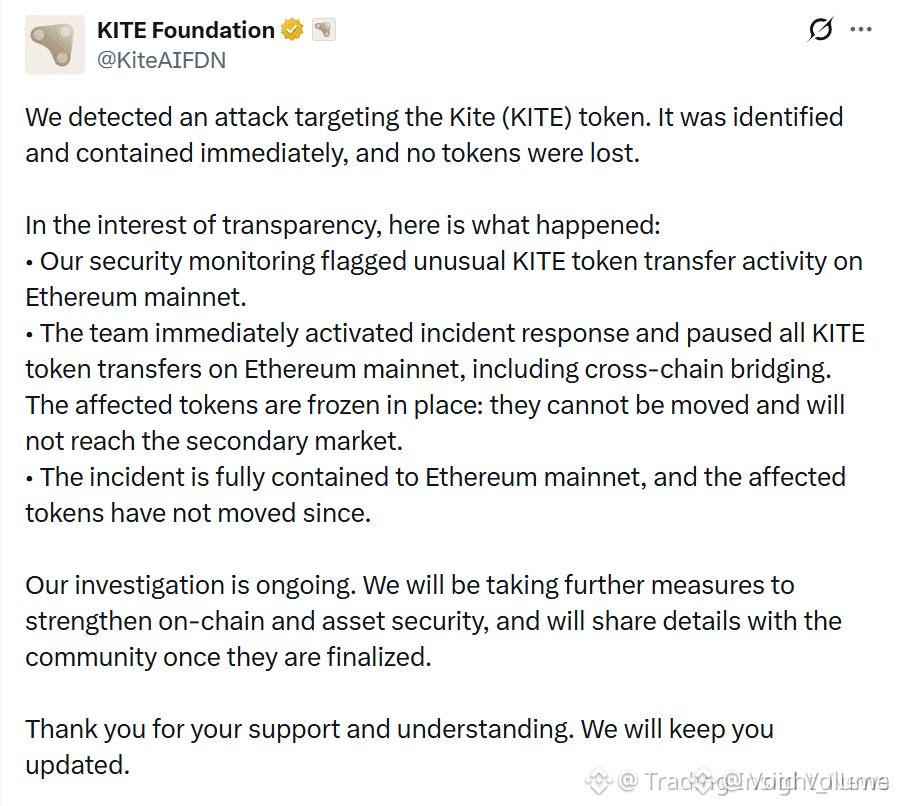Click the KITE Foundation display name

click(186, 30)
